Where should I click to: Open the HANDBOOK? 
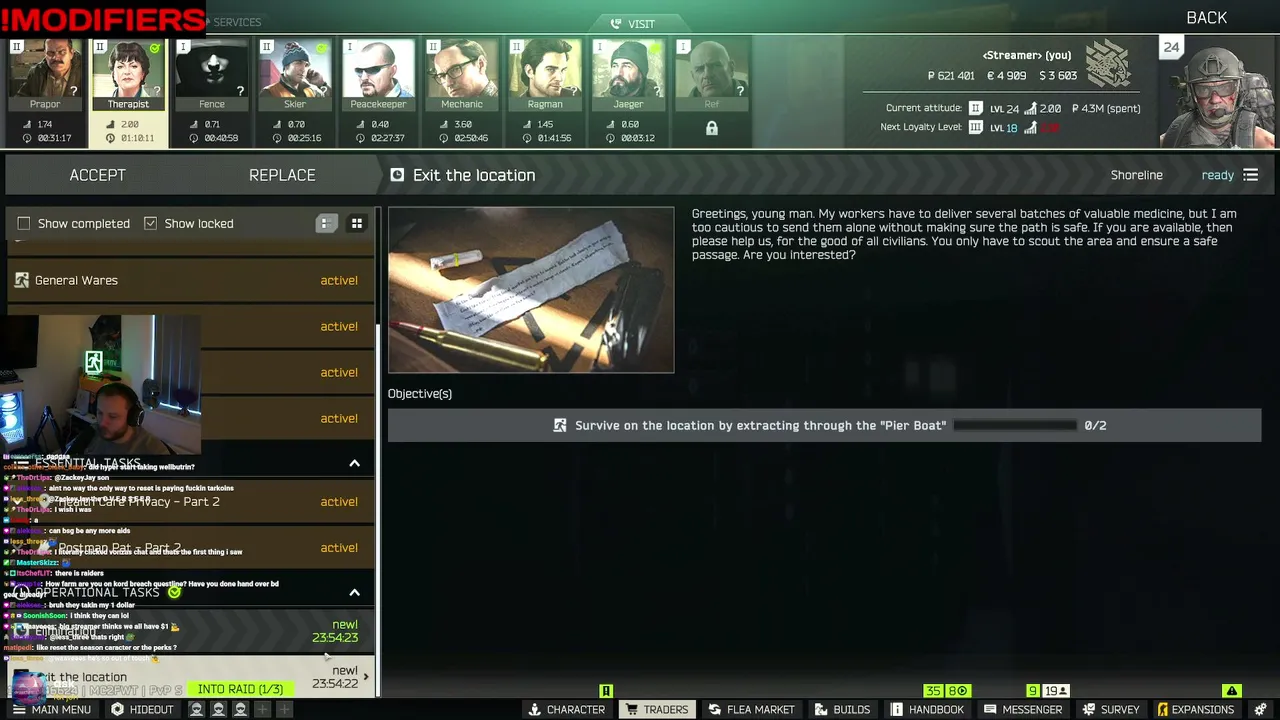point(927,709)
